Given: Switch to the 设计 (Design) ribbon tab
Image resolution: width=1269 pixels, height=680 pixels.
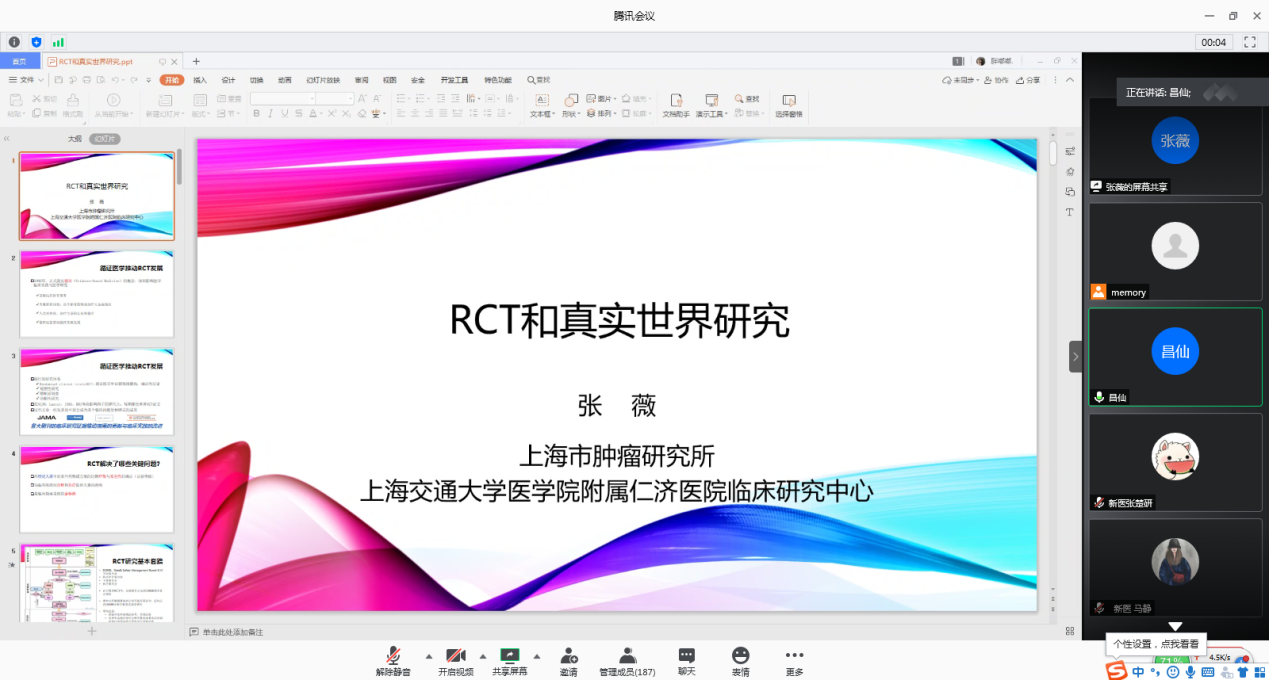Looking at the screenshot, I should pos(228,80).
